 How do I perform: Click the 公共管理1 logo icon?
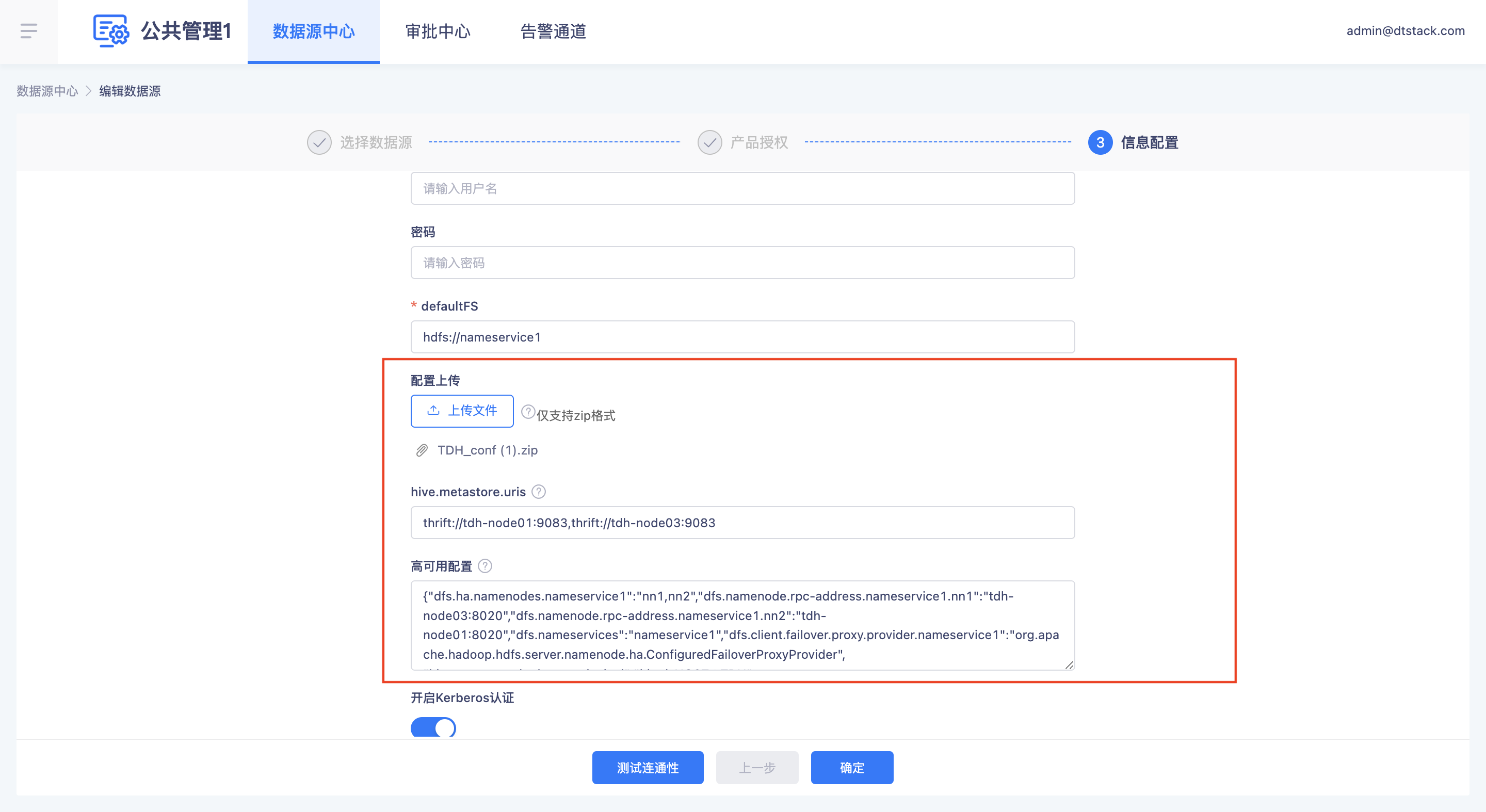(x=111, y=31)
